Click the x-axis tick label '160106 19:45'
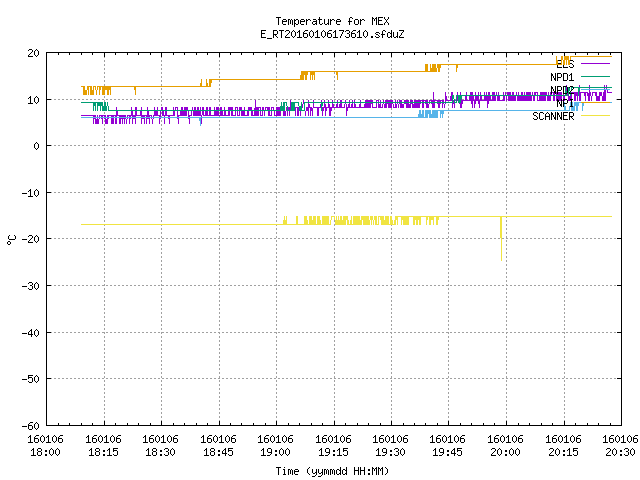This screenshot has width=640, height=480. (x=448, y=445)
